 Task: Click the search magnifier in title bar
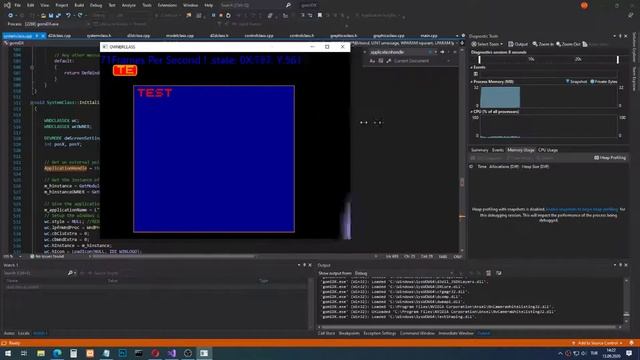click(288, 5)
